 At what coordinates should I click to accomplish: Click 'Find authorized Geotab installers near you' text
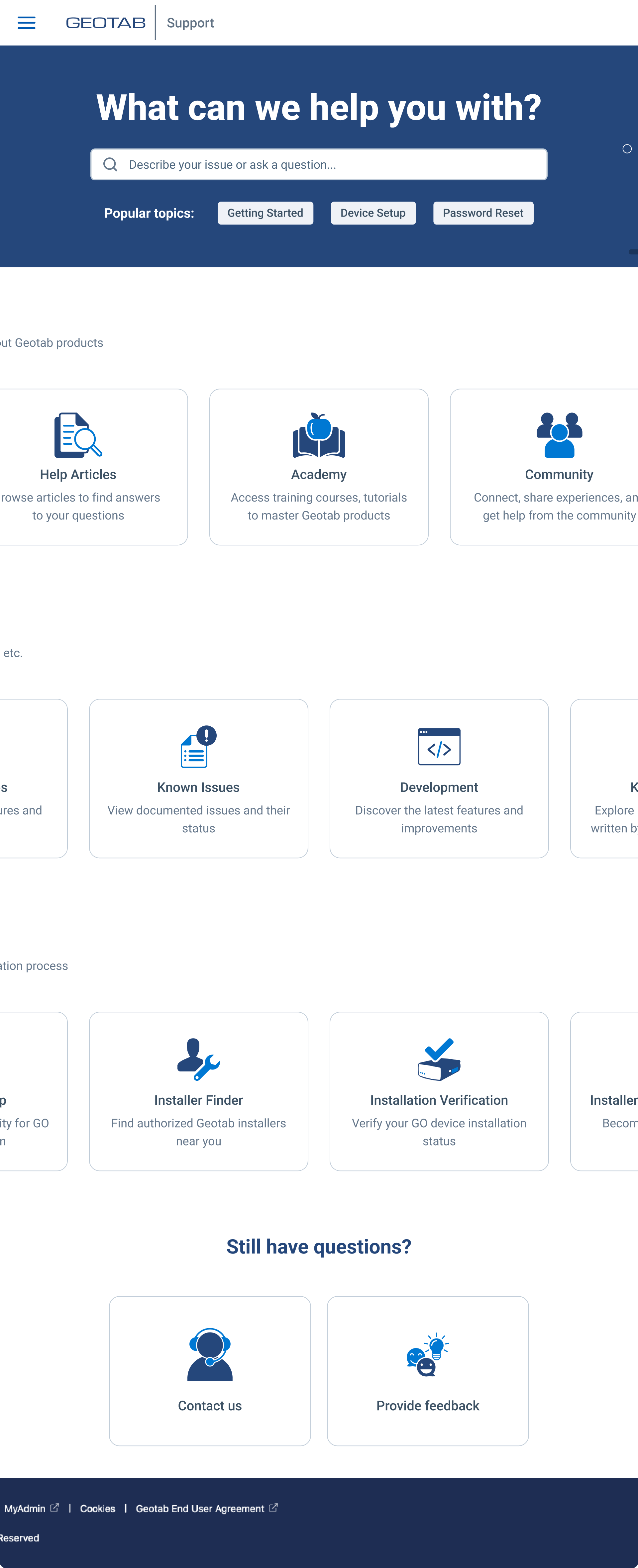point(198,1132)
